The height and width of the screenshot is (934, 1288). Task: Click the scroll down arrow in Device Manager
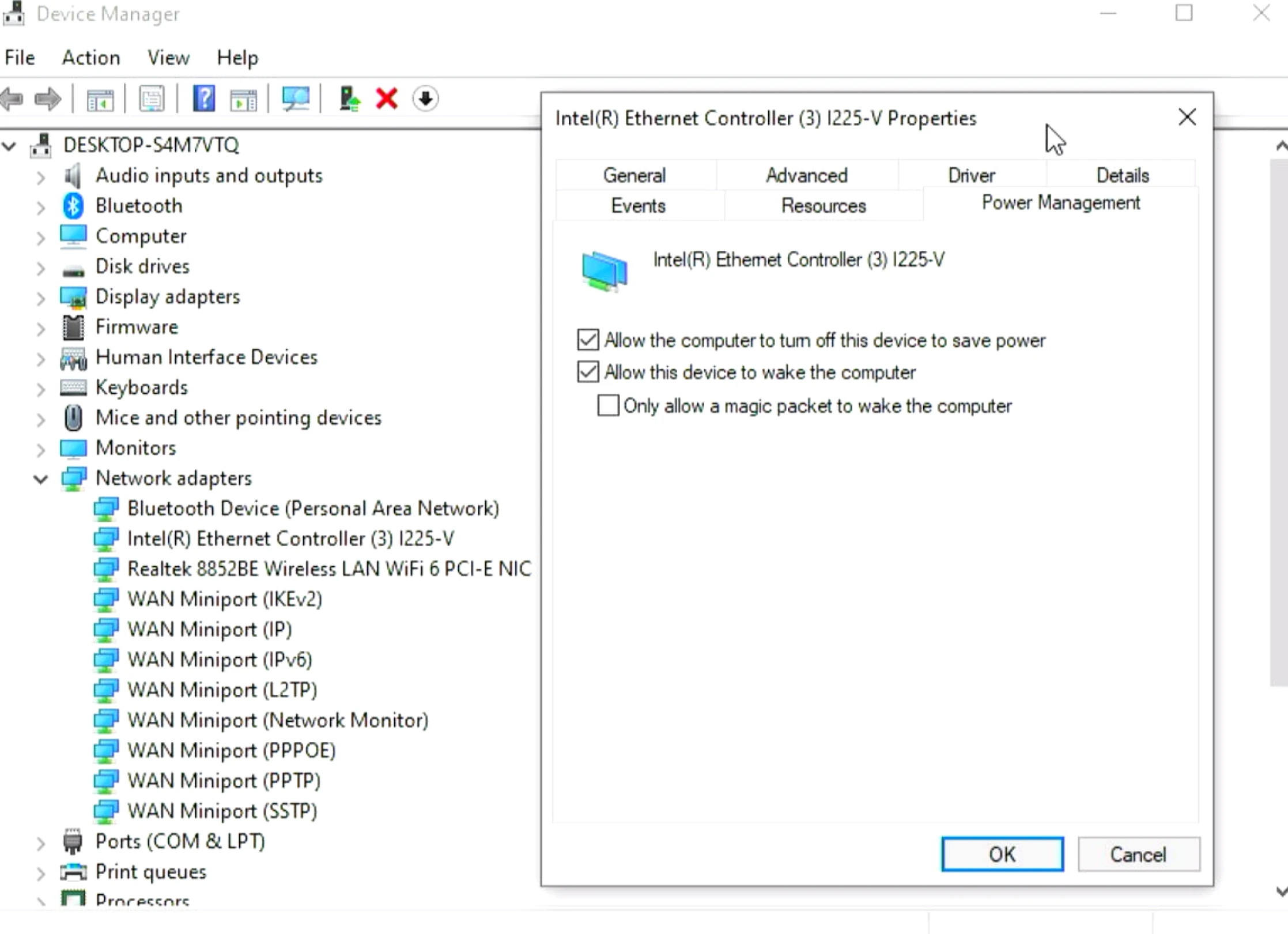[1281, 892]
